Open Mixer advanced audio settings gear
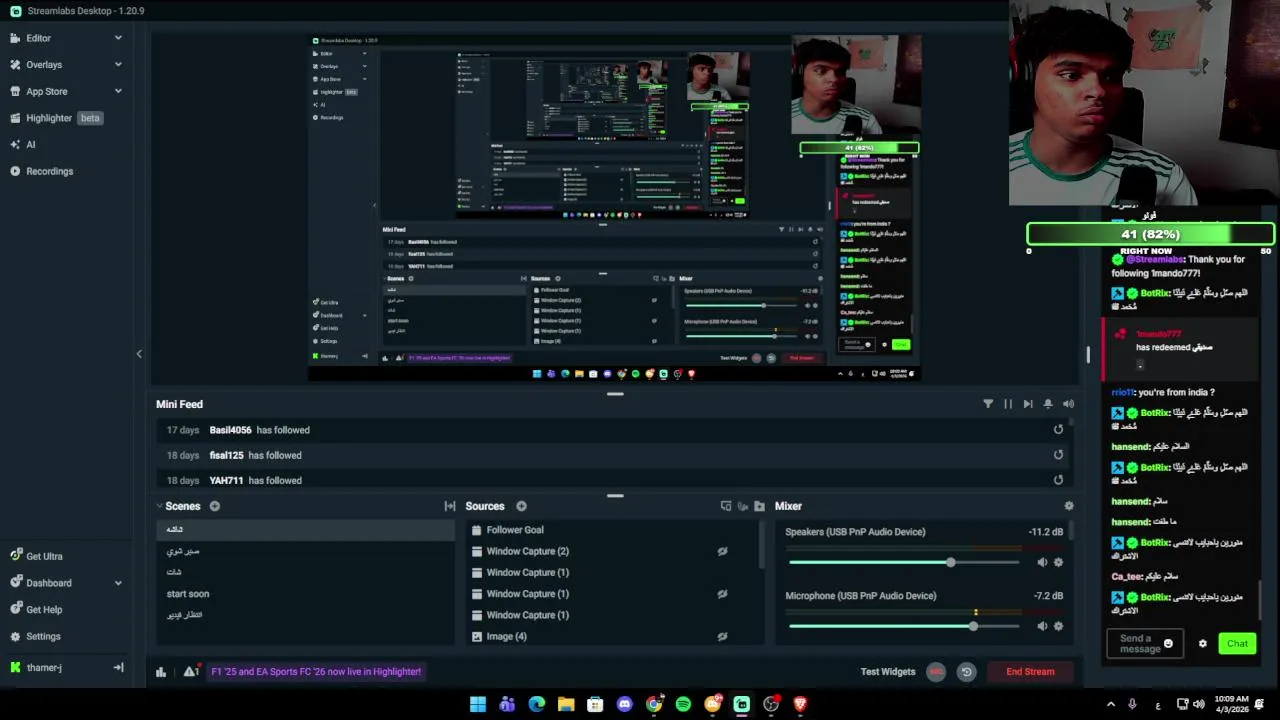1280x720 pixels. pyautogui.click(x=1068, y=506)
